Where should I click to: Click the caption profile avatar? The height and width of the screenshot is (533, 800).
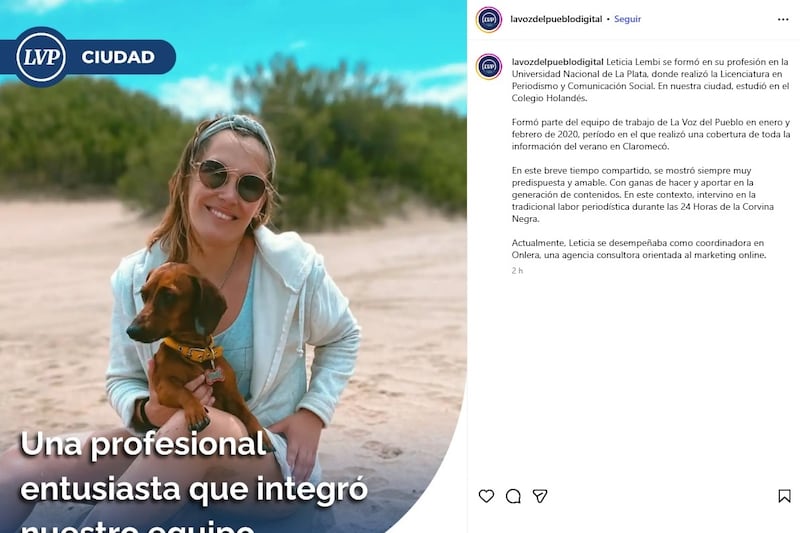(x=489, y=66)
